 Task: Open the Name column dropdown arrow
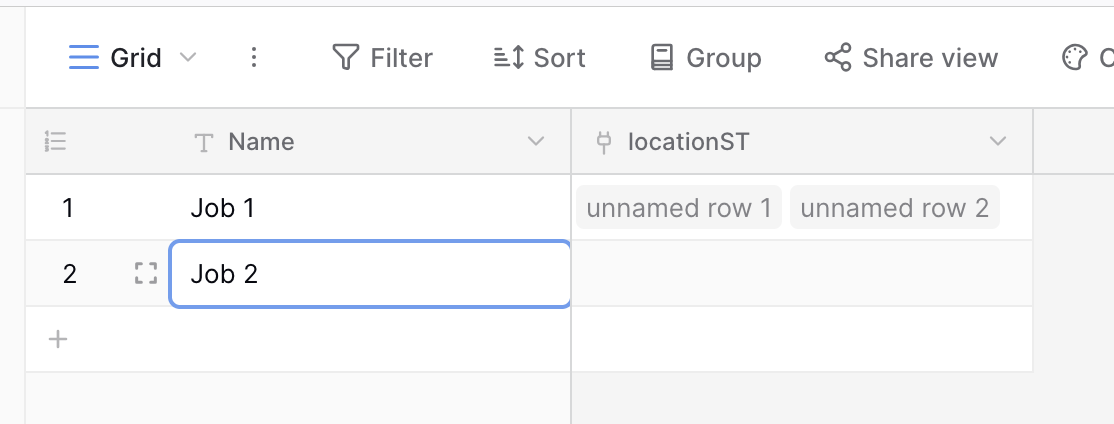click(x=536, y=141)
